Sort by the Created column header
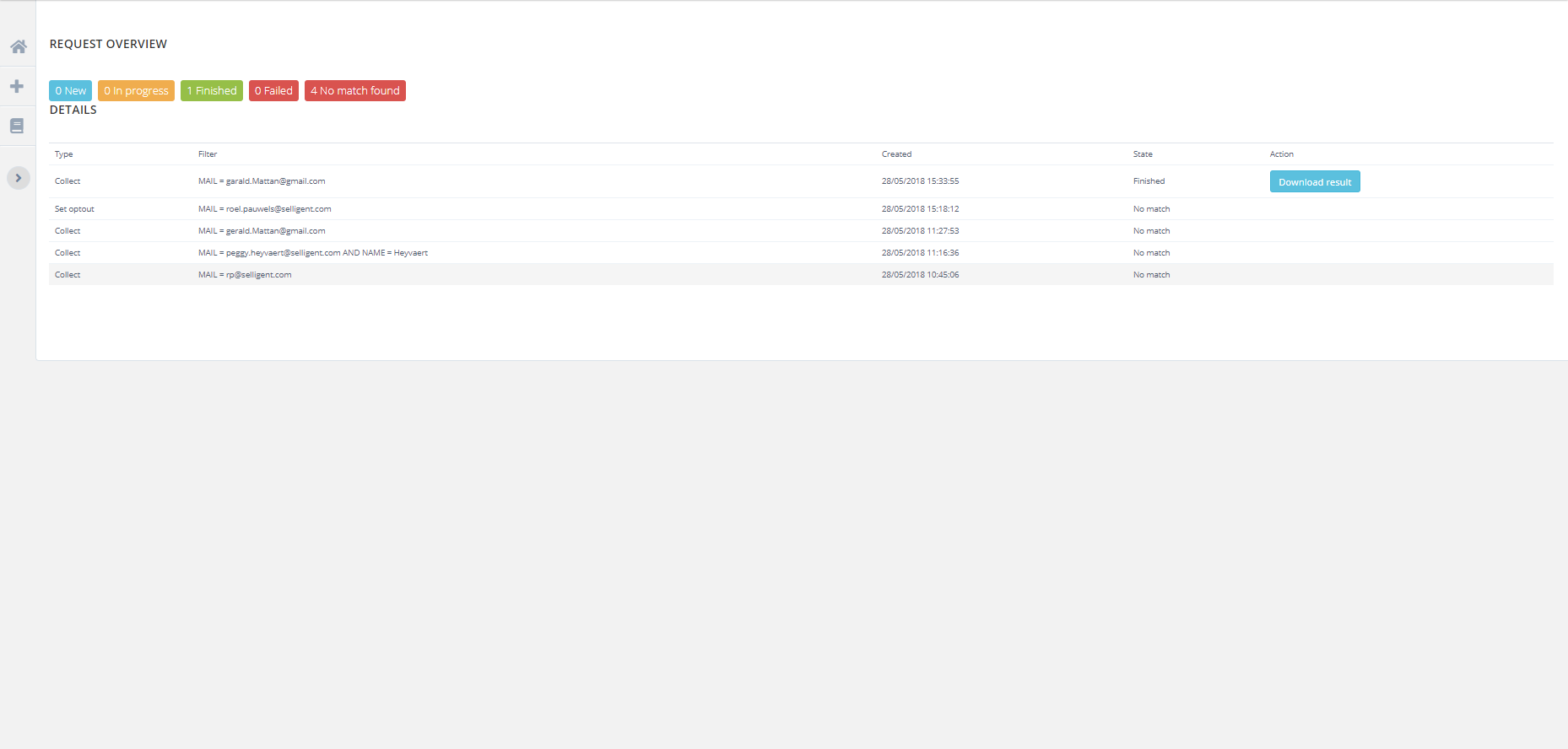This screenshot has width=1568, height=749. point(896,154)
